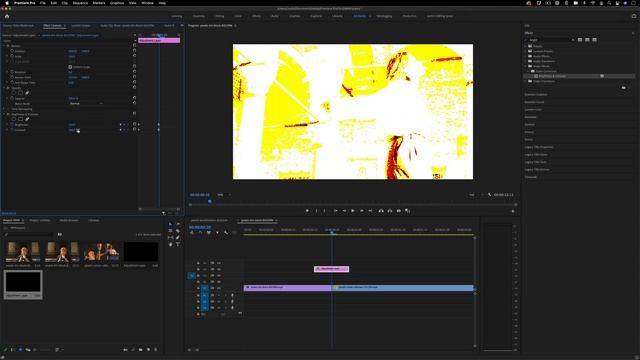Toggle Opacity animation stopwatch
The height and width of the screenshot is (360, 640).
(x=12, y=98)
